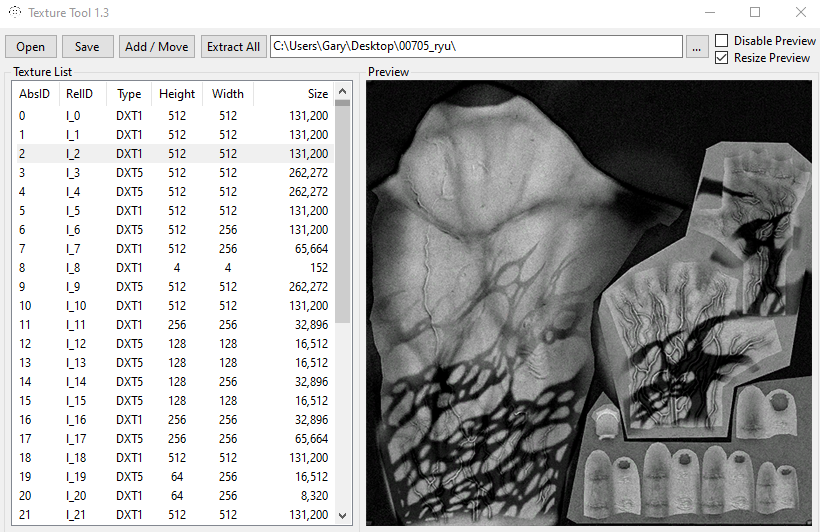Image resolution: width=820 pixels, height=532 pixels.
Task: Click the list scroll up arrow
Action: pos(343,91)
